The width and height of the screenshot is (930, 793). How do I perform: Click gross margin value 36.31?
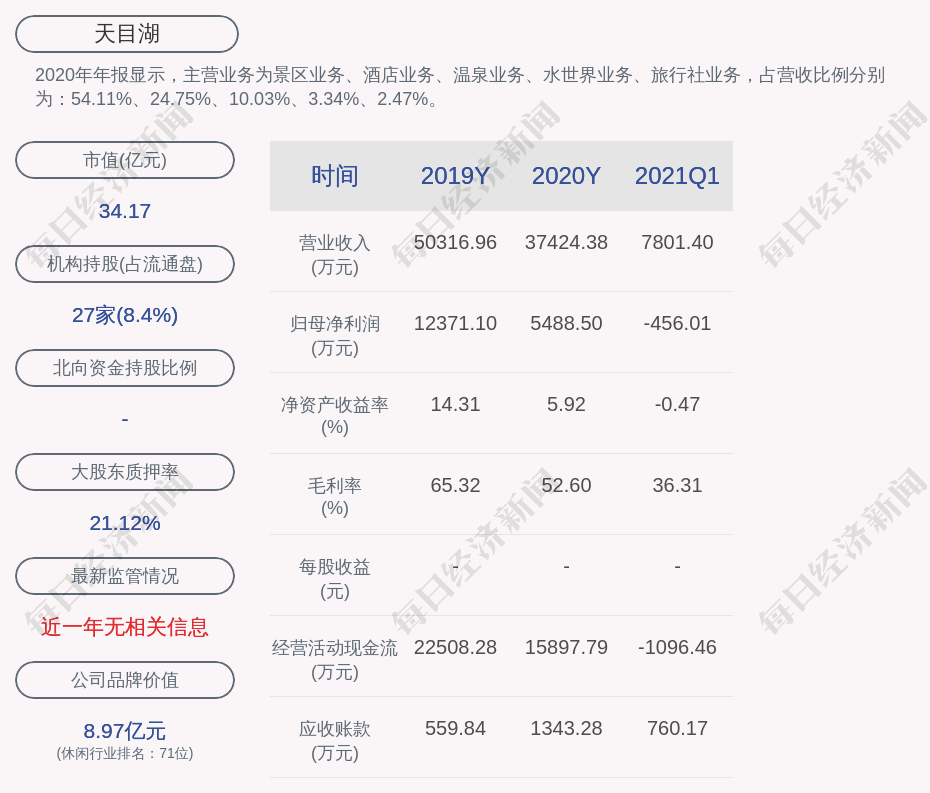click(677, 485)
